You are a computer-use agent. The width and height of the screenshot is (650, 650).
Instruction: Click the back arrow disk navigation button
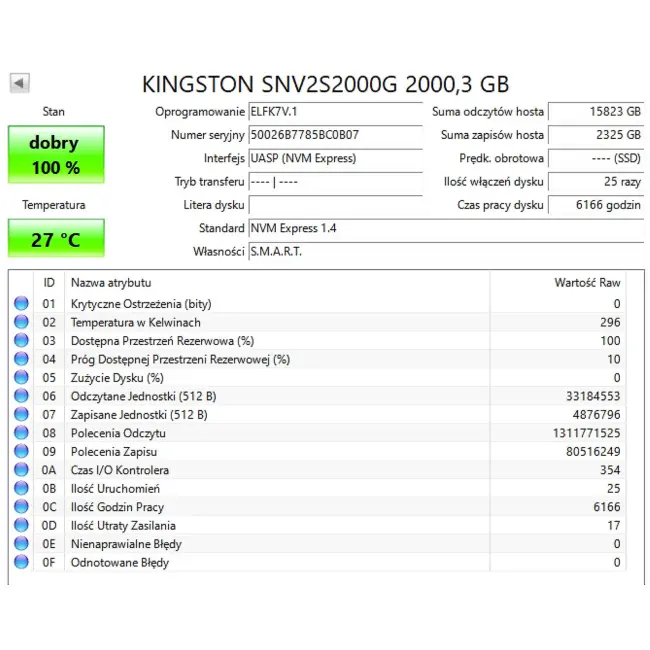(19, 83)
